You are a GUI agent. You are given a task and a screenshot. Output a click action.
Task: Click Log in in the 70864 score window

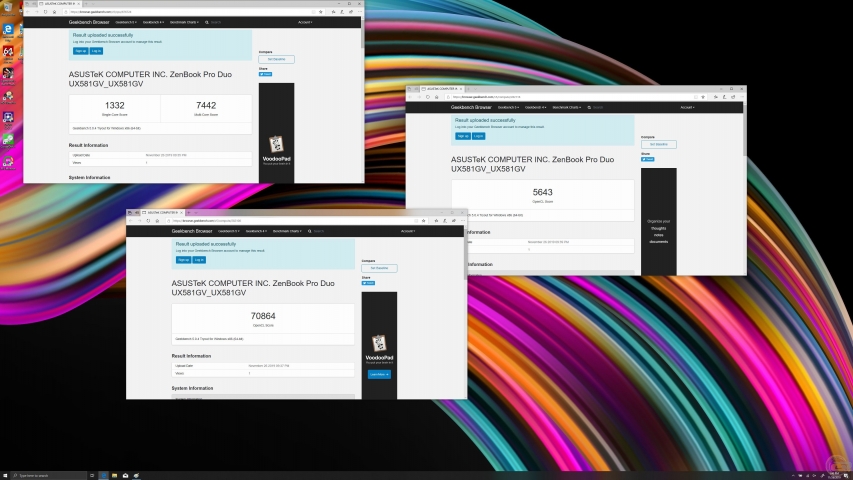click(x=199, y=260)
